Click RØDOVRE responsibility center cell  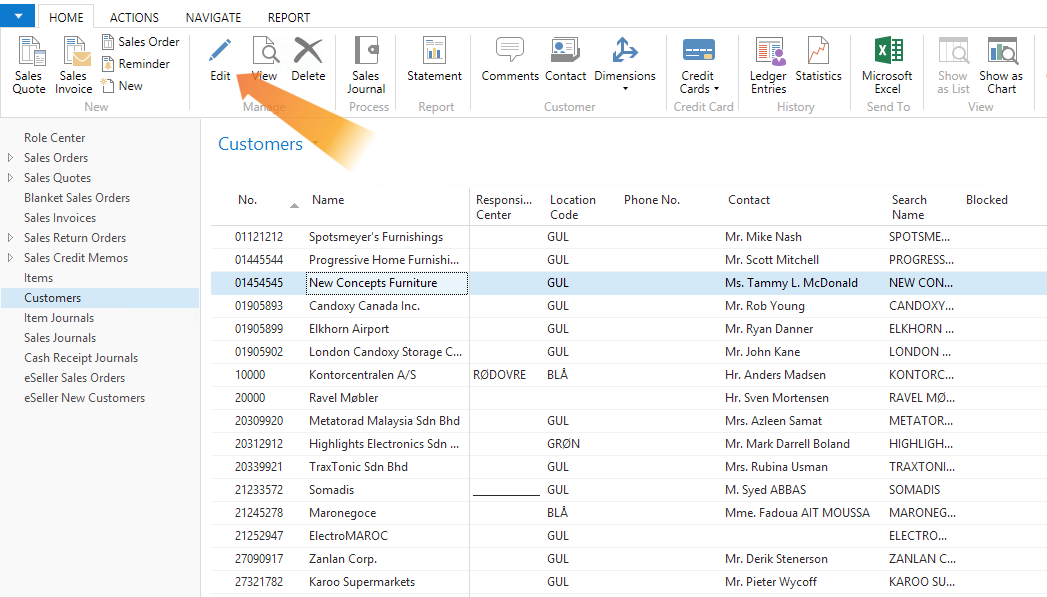499,375
